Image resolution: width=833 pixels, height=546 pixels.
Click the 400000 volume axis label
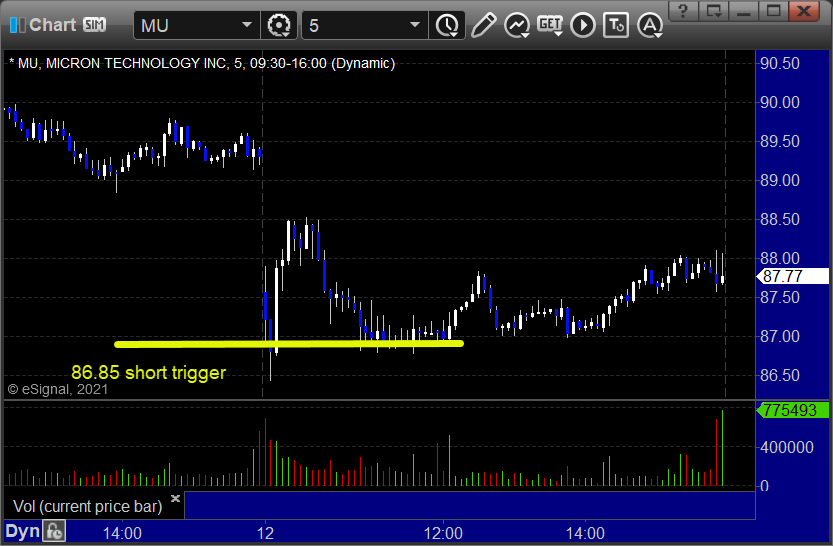coord(787,447)
